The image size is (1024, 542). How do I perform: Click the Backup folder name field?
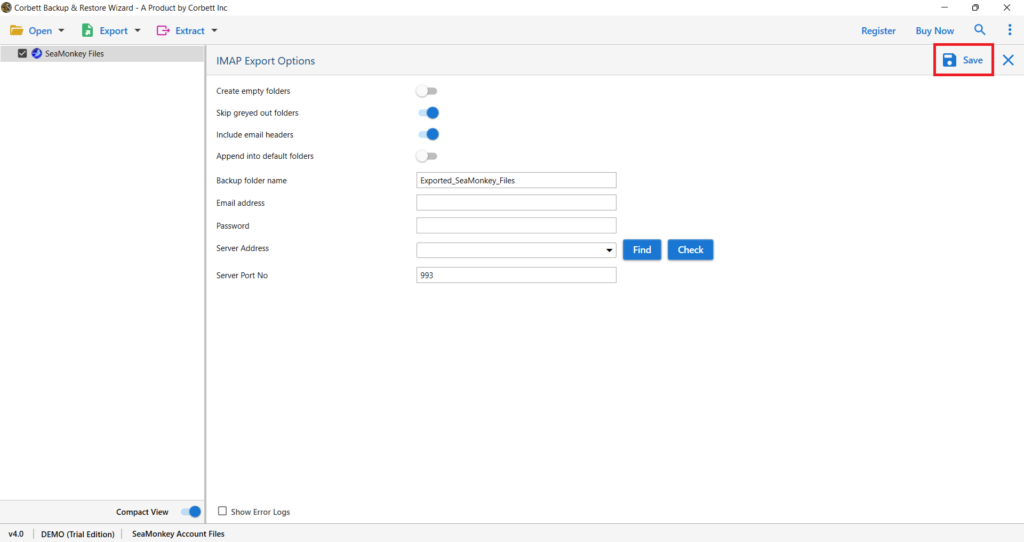516,180
